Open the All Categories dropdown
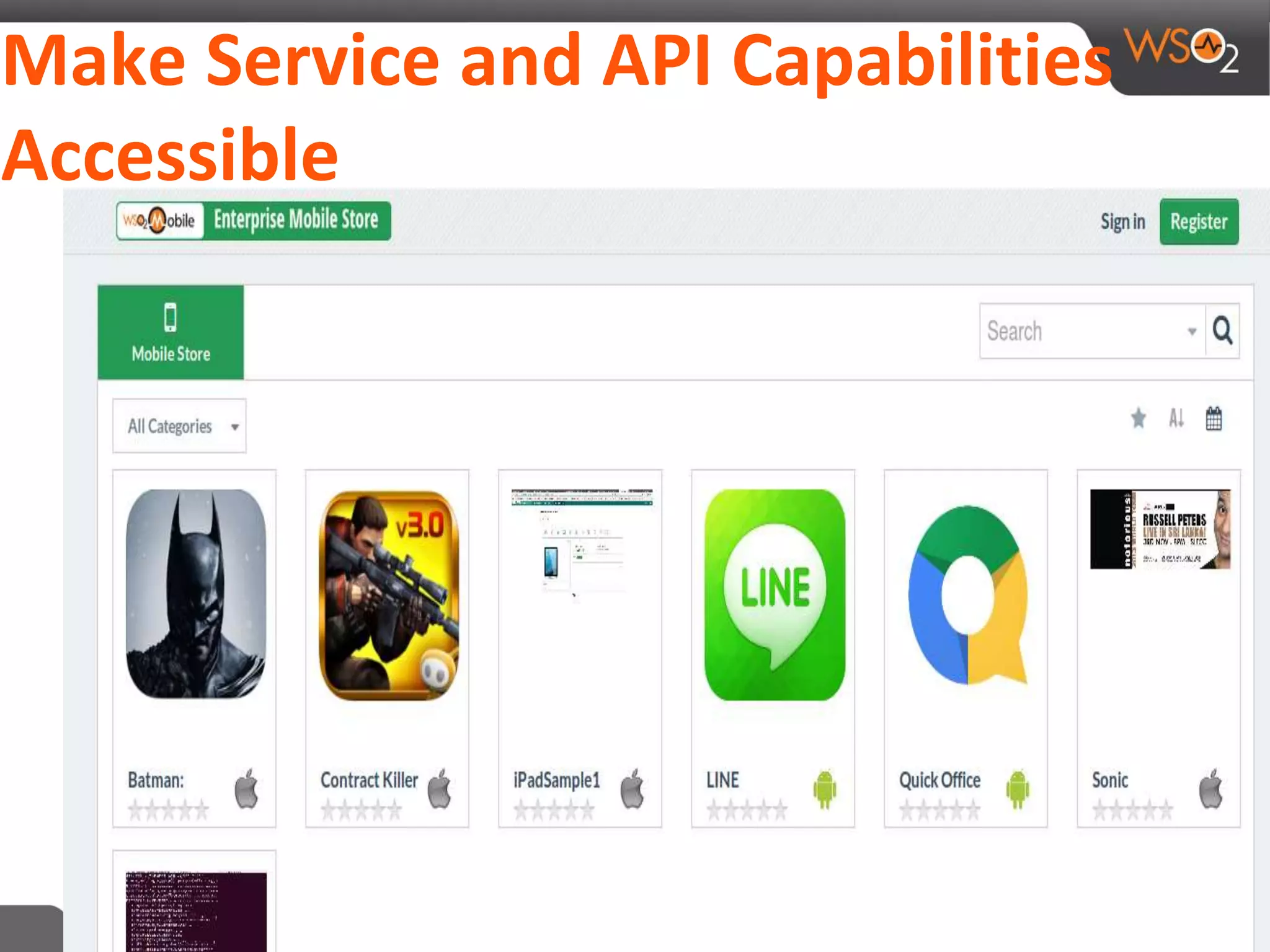The height and width of the screenshot is (952, 1270). pyautogui.click(x=179, y=426)
